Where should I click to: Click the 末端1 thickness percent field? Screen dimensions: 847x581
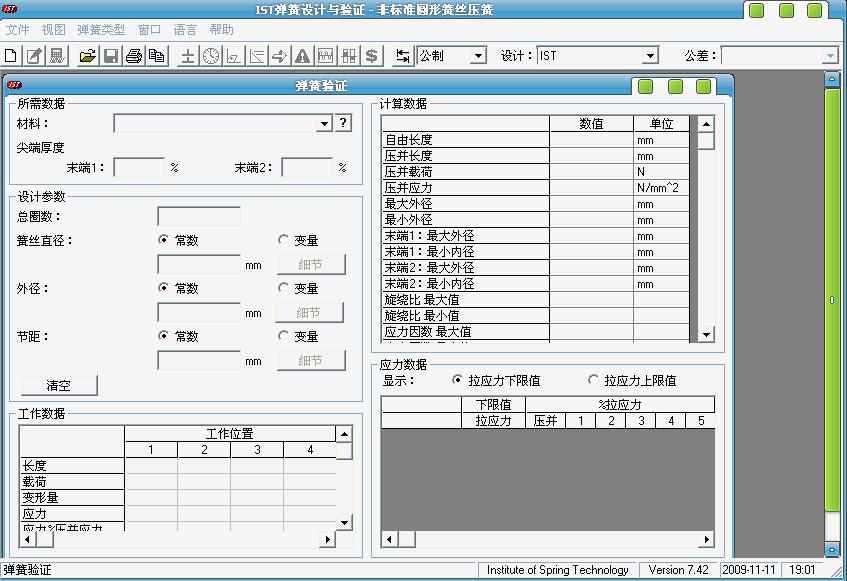point(139,167)
